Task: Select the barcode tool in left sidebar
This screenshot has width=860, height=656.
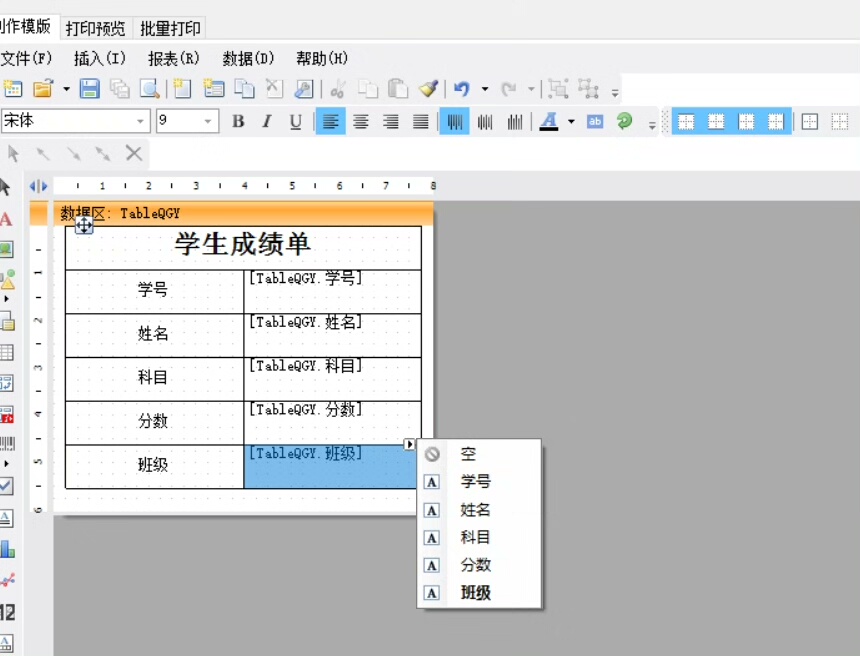Action: click(x=6, y=443)
